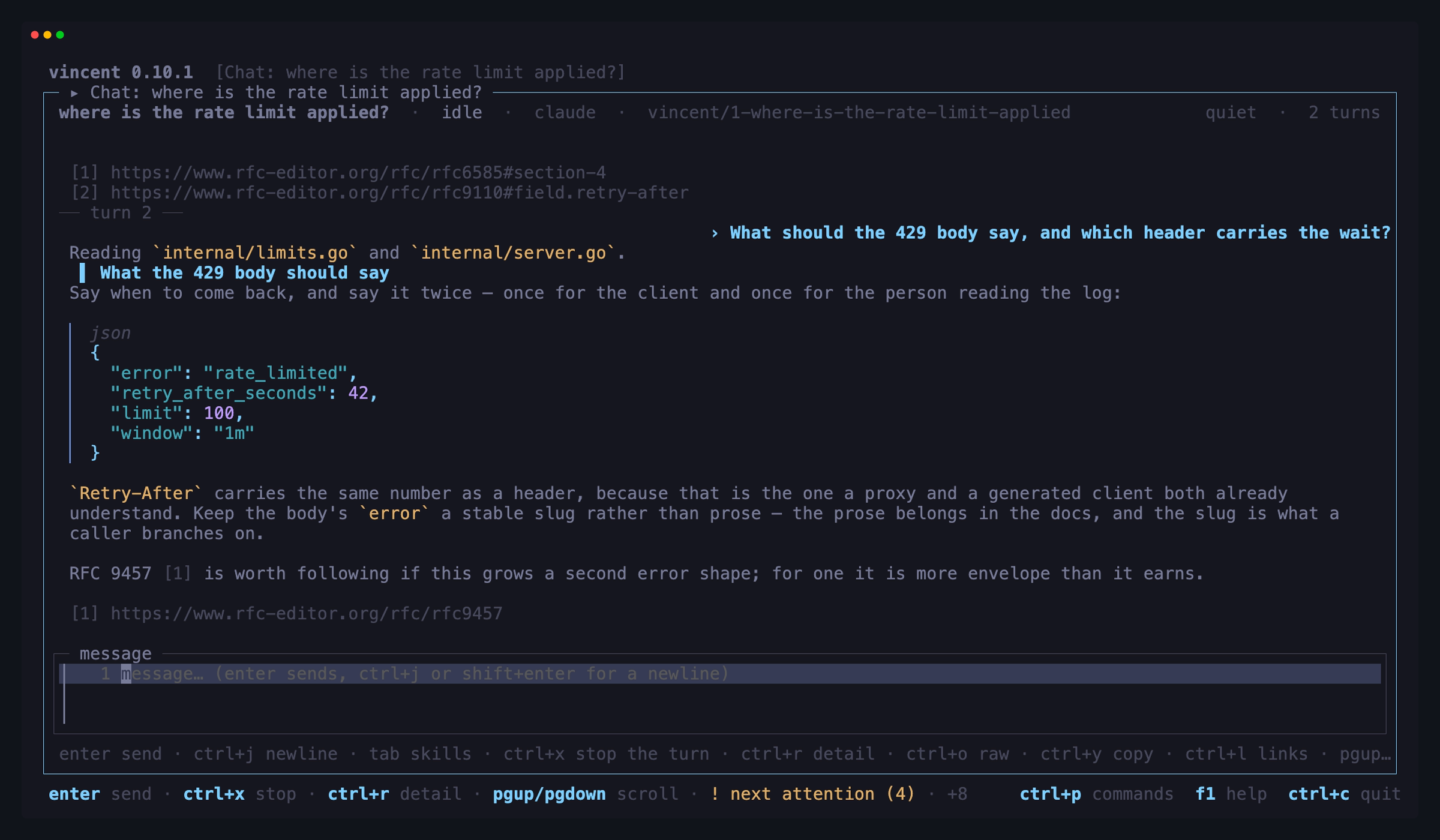Click the green maximize window dot
Screen dimensions: 1440x840
pyautogui.click(x=60, y=35)
